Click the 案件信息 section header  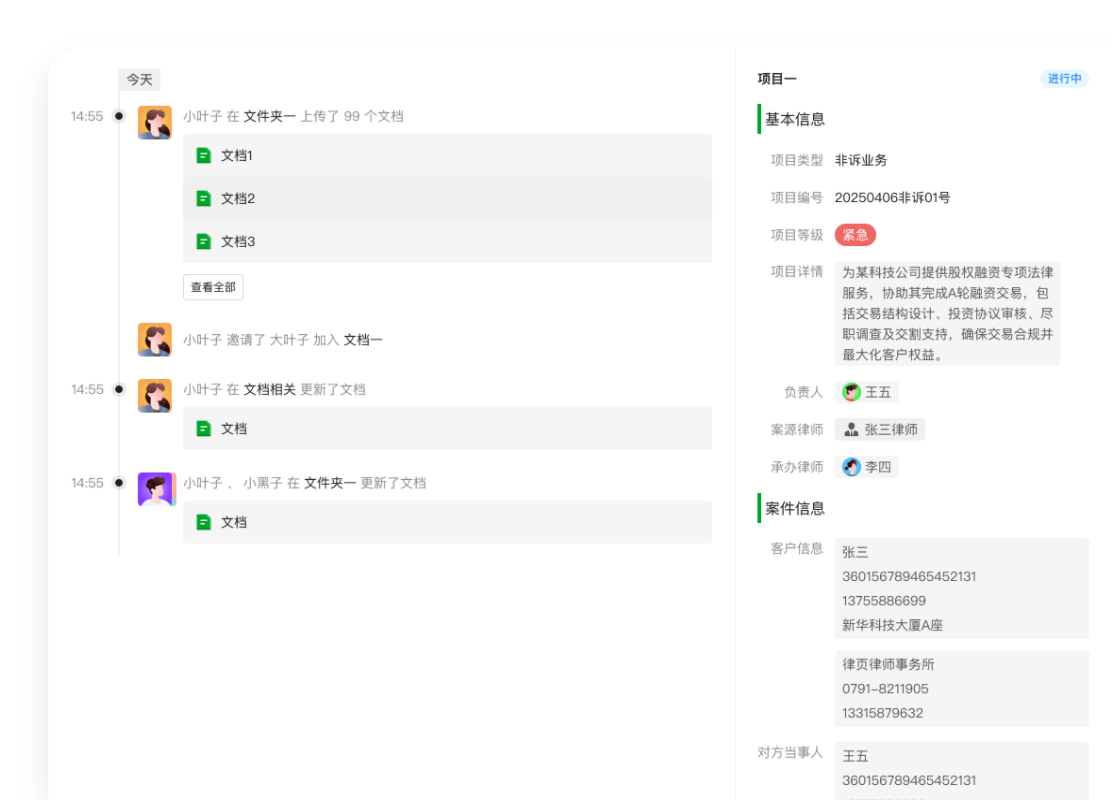click(794, 509)
